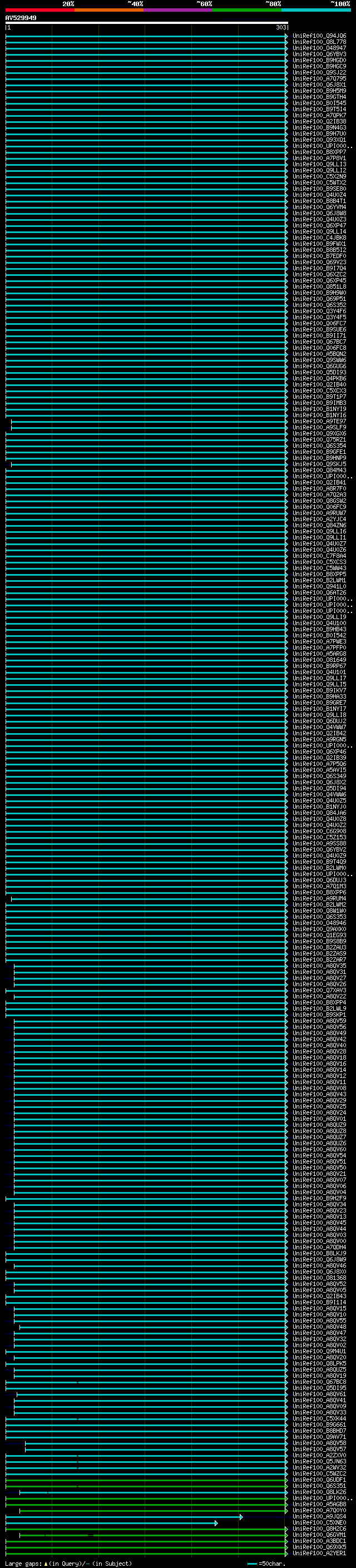The image size is (356, 1568).
Task: Click the orange ~40% identity color segment
Action: pyautogui.click(x=109, y=10)
